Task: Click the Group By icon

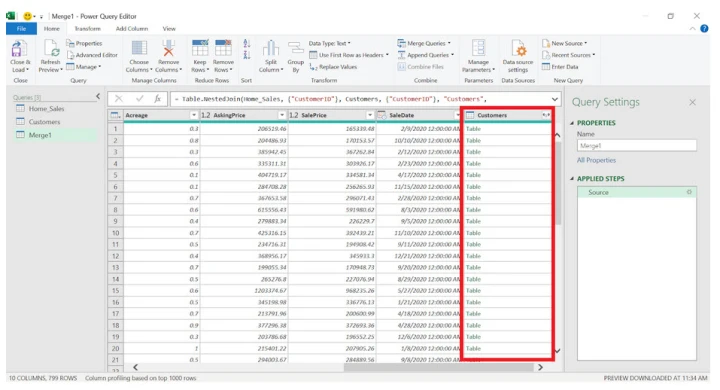Action: tap(296, 48)
